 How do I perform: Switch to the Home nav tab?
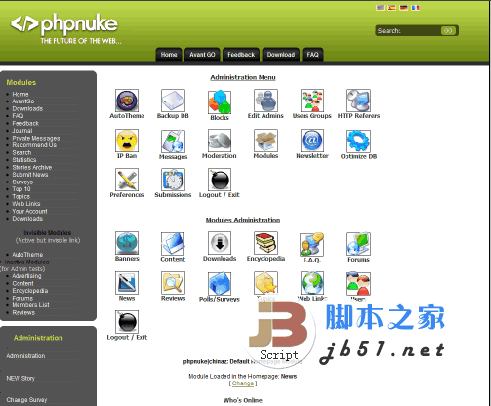coord(169,55)
